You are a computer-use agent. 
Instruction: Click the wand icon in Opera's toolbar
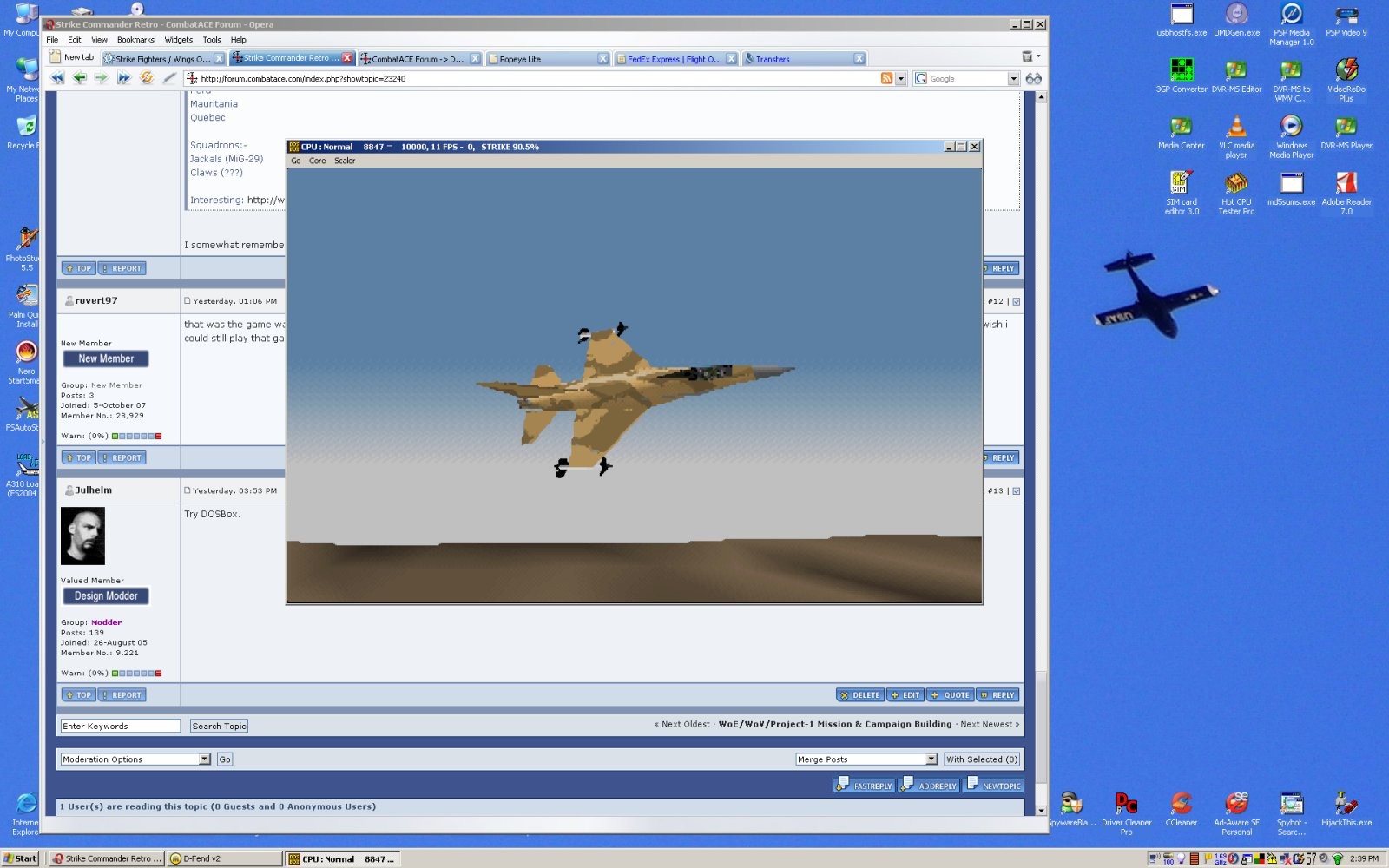click(x=169, y=78)
